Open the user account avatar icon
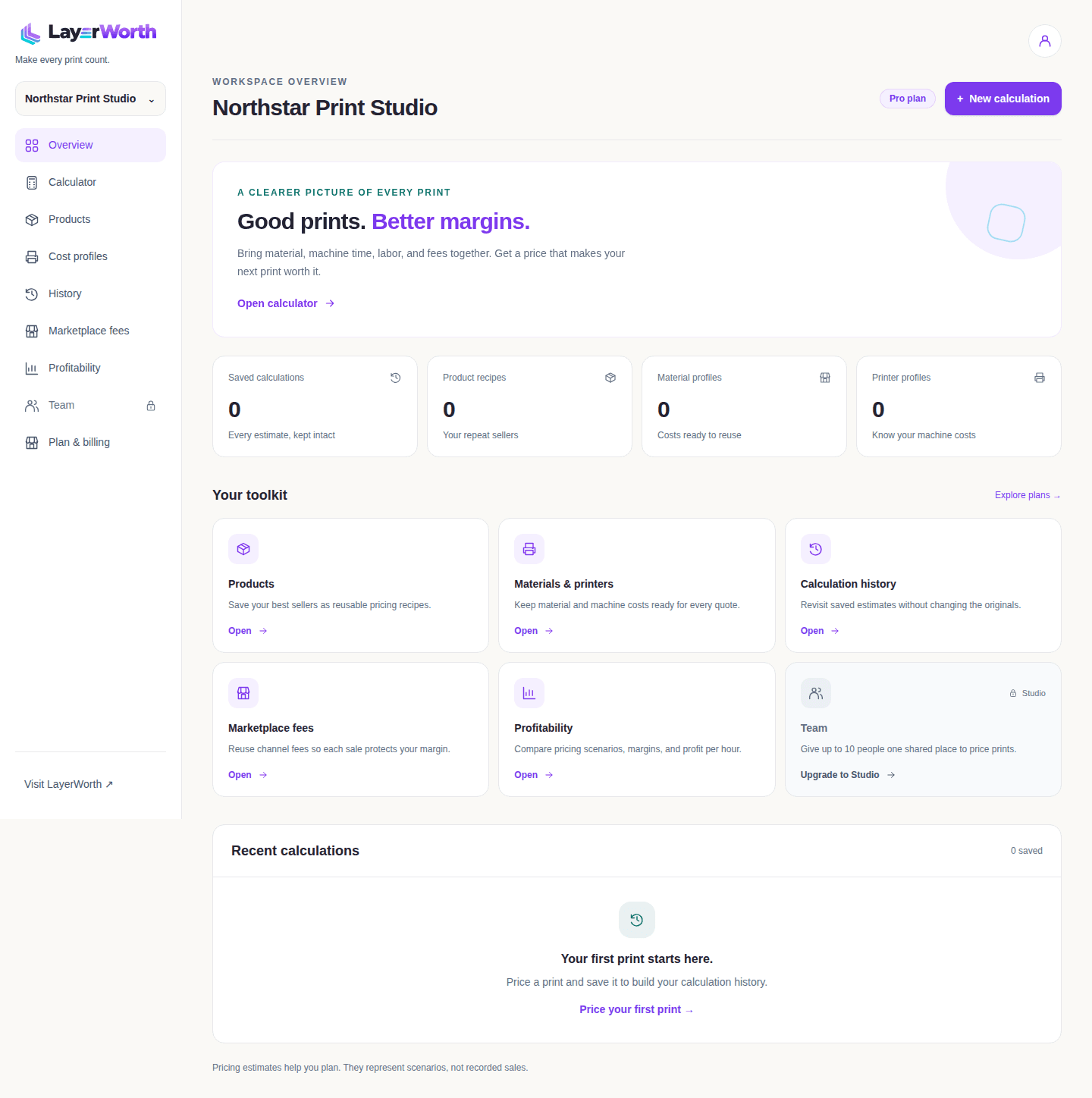 pos(1044,41)
